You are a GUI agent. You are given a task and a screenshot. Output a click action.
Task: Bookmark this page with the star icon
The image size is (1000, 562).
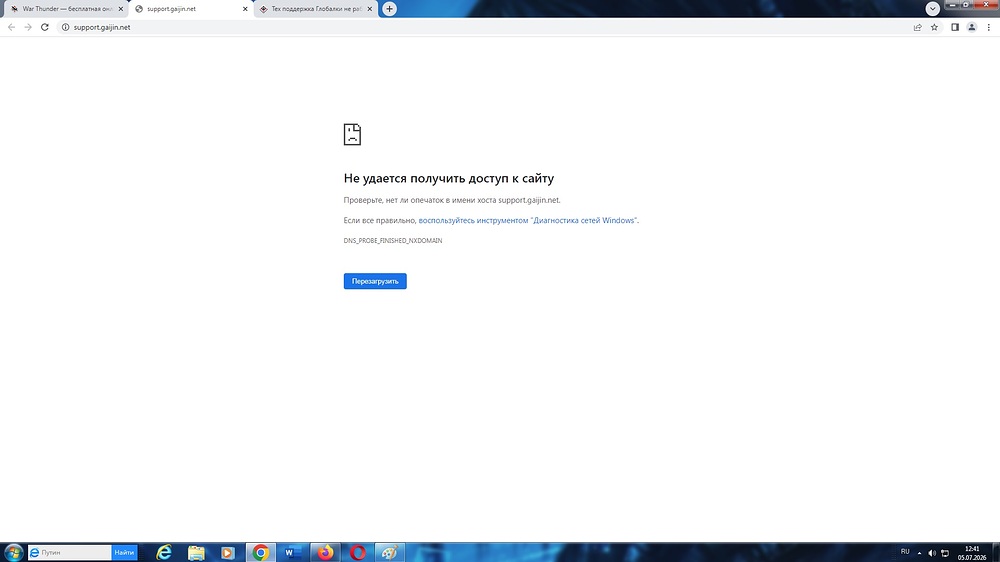point(934,27)
